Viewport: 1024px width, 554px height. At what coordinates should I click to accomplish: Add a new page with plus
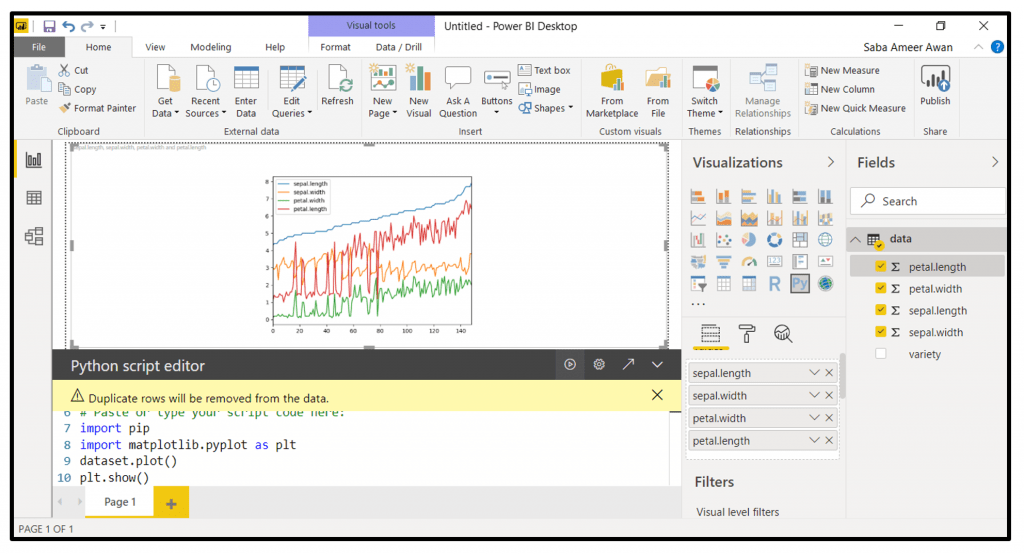pos(171,503)
